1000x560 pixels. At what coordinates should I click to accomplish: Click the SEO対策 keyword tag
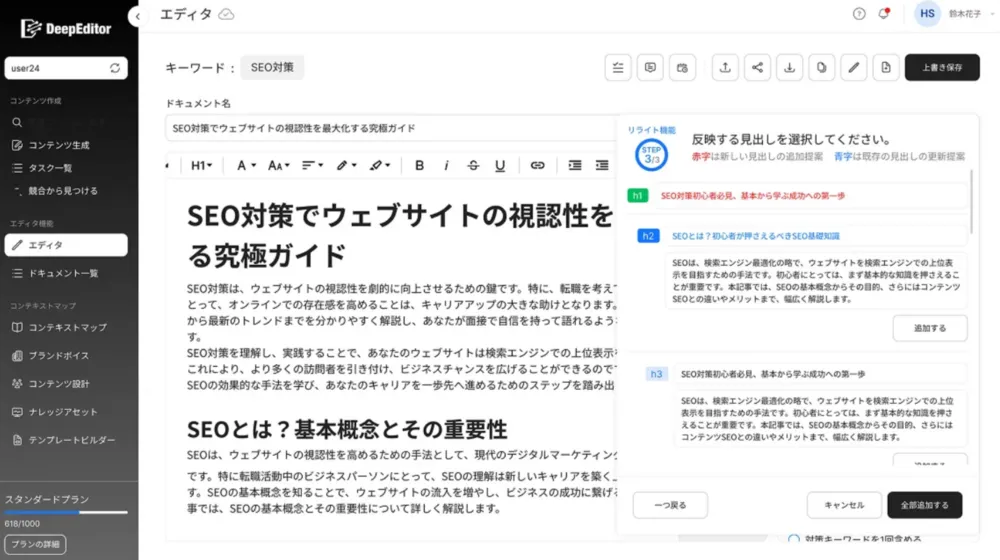272,68
